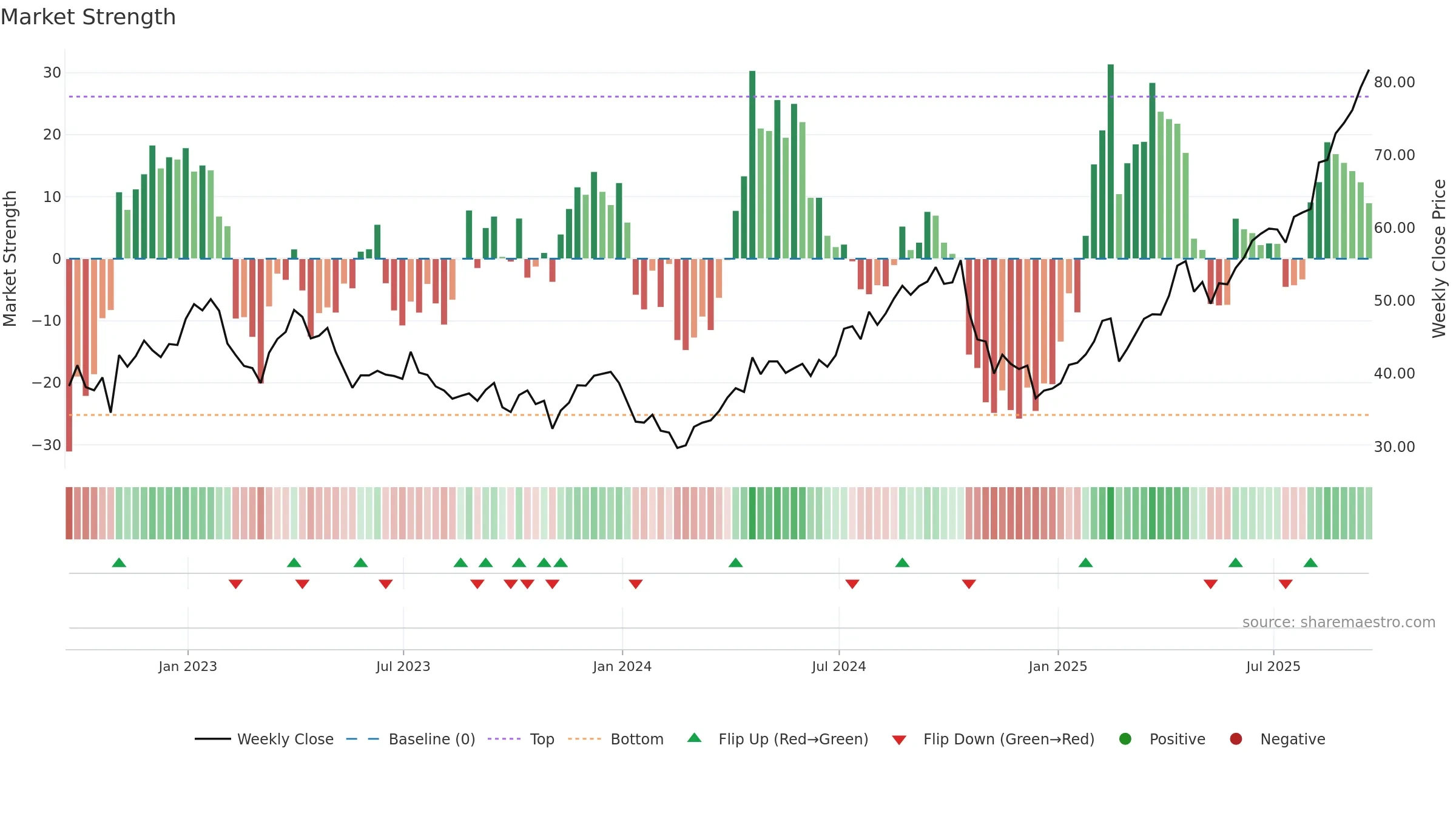
Task: Click the tallest green bar above 30 in early 2025
Action: click(1110, 161)
